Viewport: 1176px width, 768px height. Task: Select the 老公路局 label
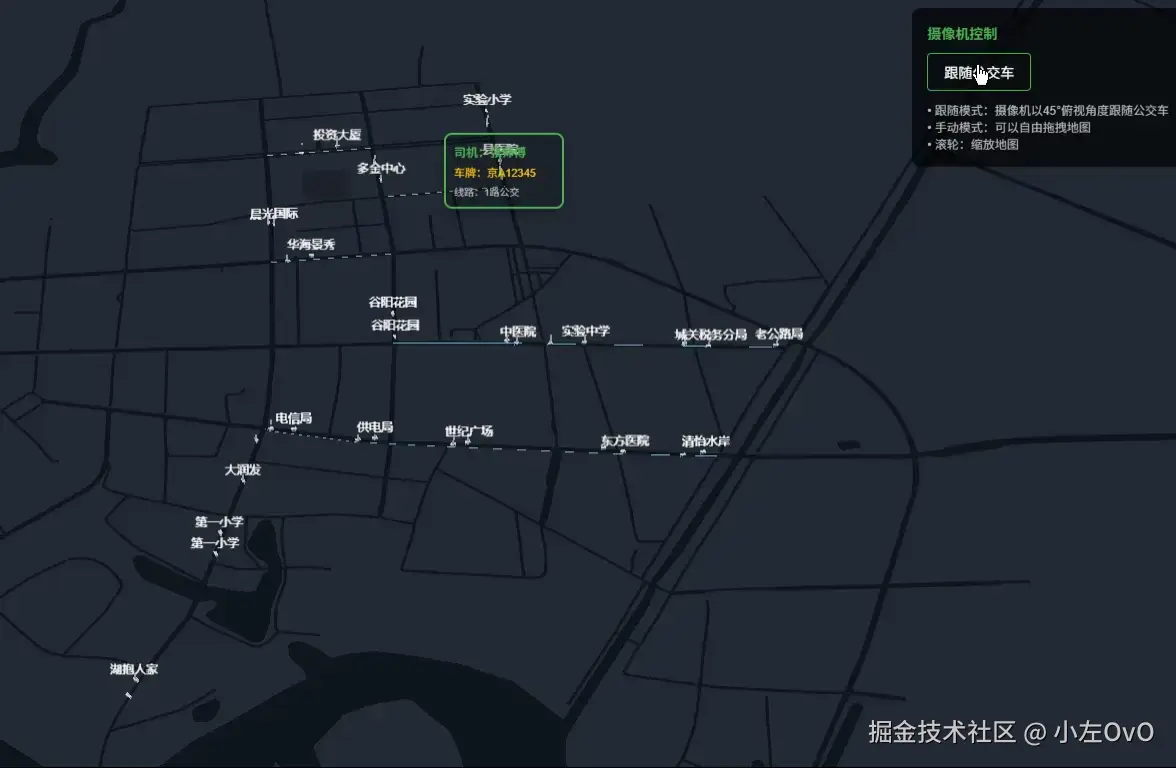pyautogui.click(x=779, y=334)
